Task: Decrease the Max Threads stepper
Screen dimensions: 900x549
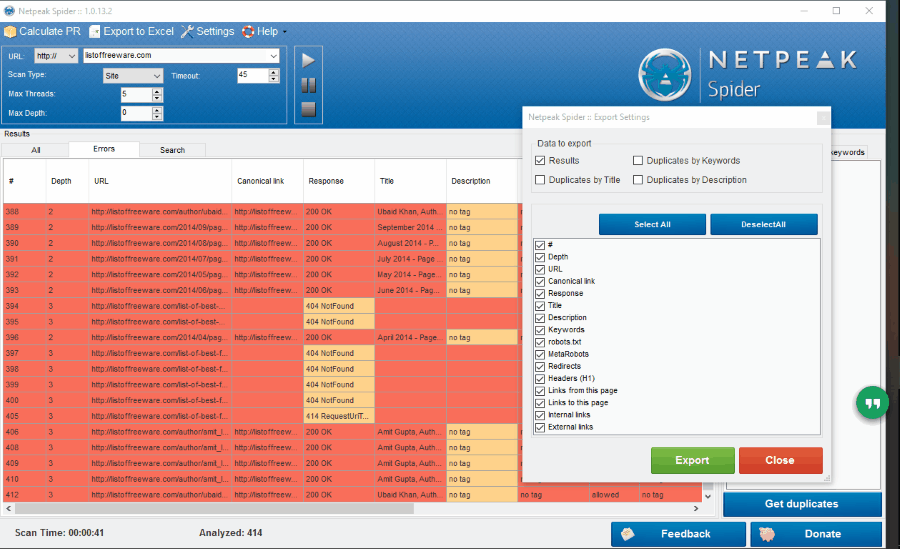Action: (157, 98)
